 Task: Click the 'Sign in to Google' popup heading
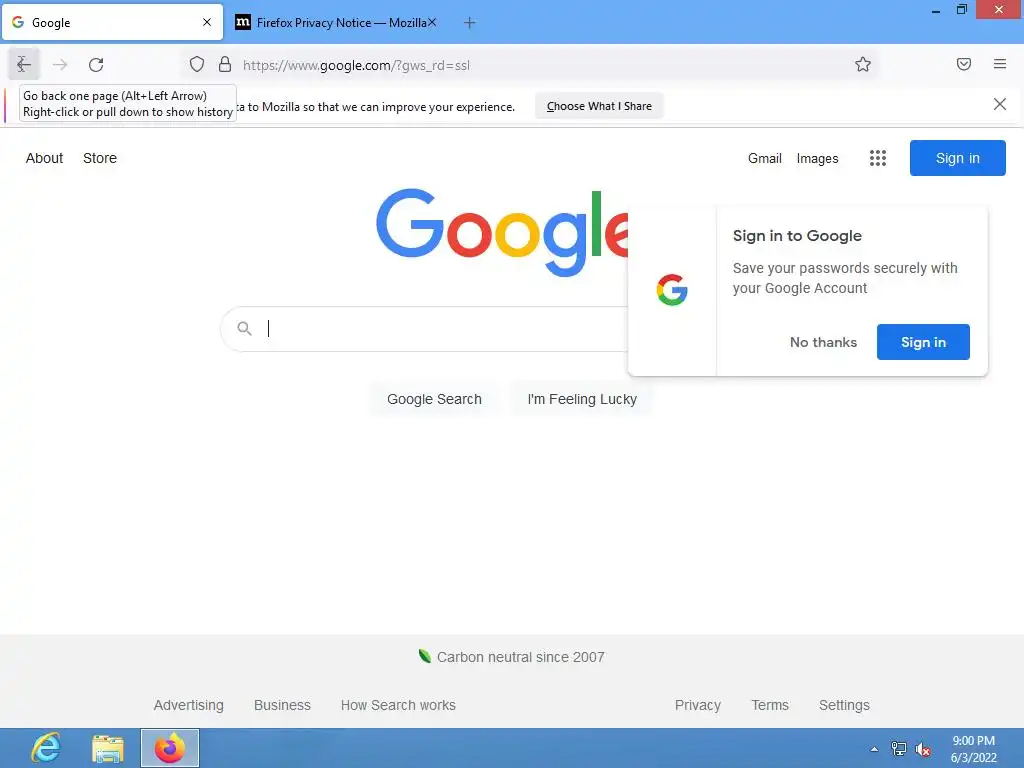coord(797,236)
